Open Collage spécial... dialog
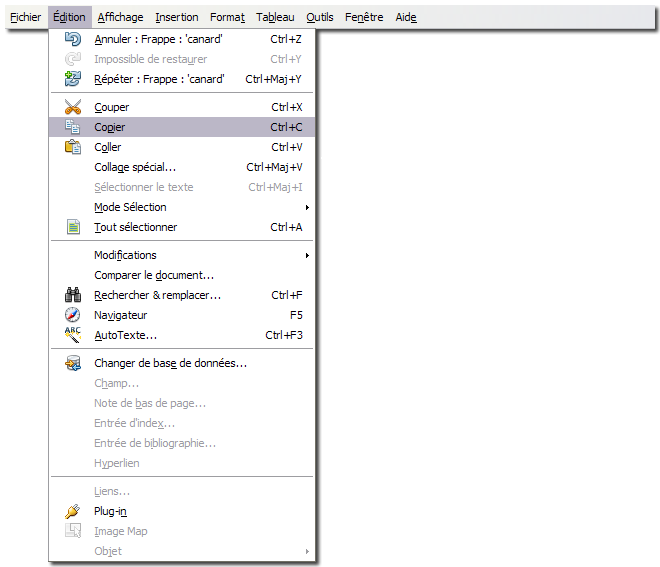Image resolution: width=660 pixels, height=567 pixels. 182,167
